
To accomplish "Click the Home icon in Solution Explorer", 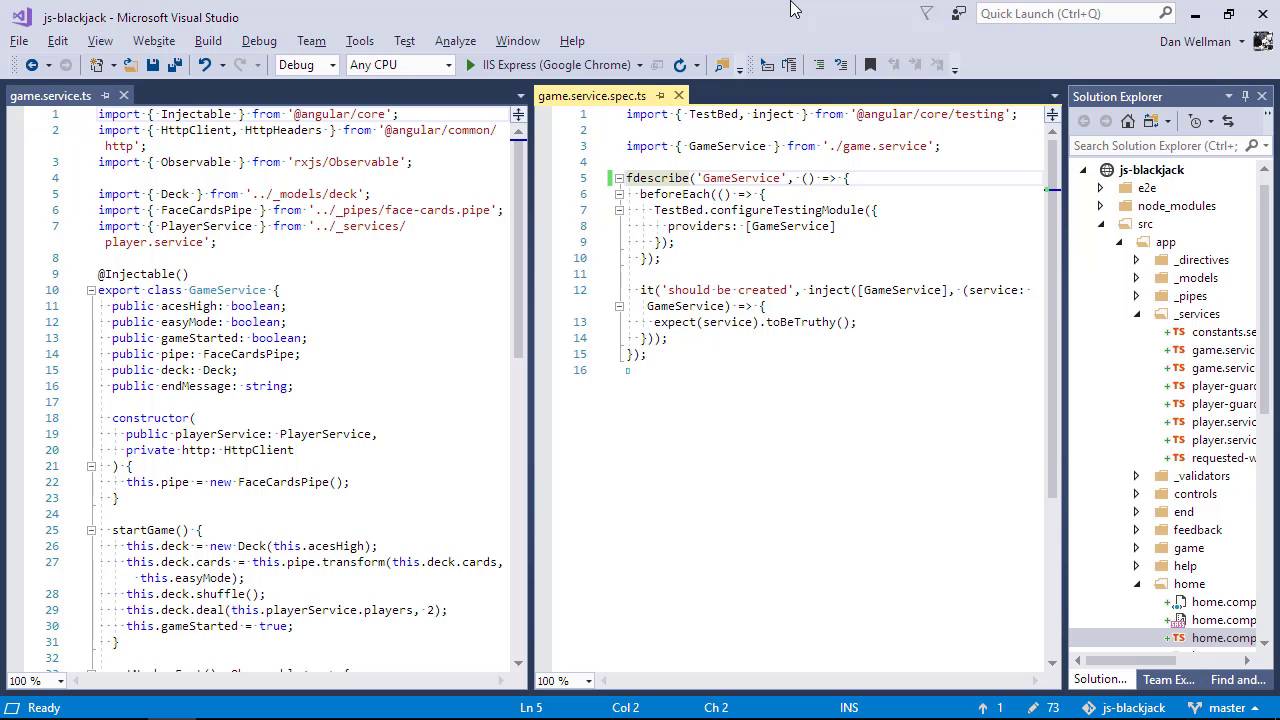I will (x=1128, y=121).
